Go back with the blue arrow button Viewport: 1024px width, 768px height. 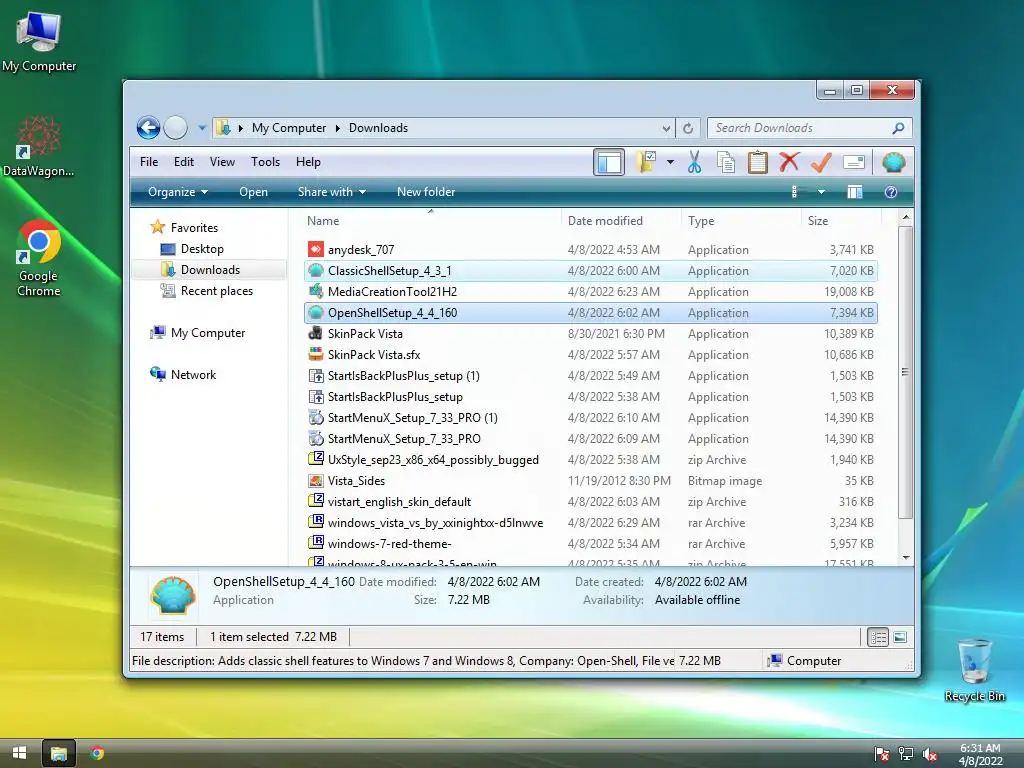(148, 127)
